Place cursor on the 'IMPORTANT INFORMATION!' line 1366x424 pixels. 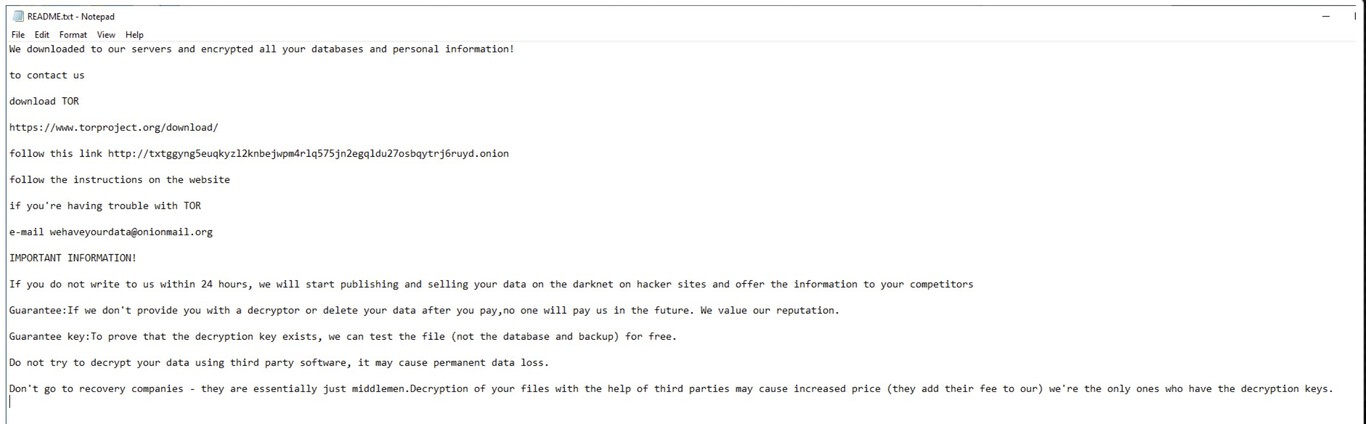pyautogui.click(x=73, y=258)
